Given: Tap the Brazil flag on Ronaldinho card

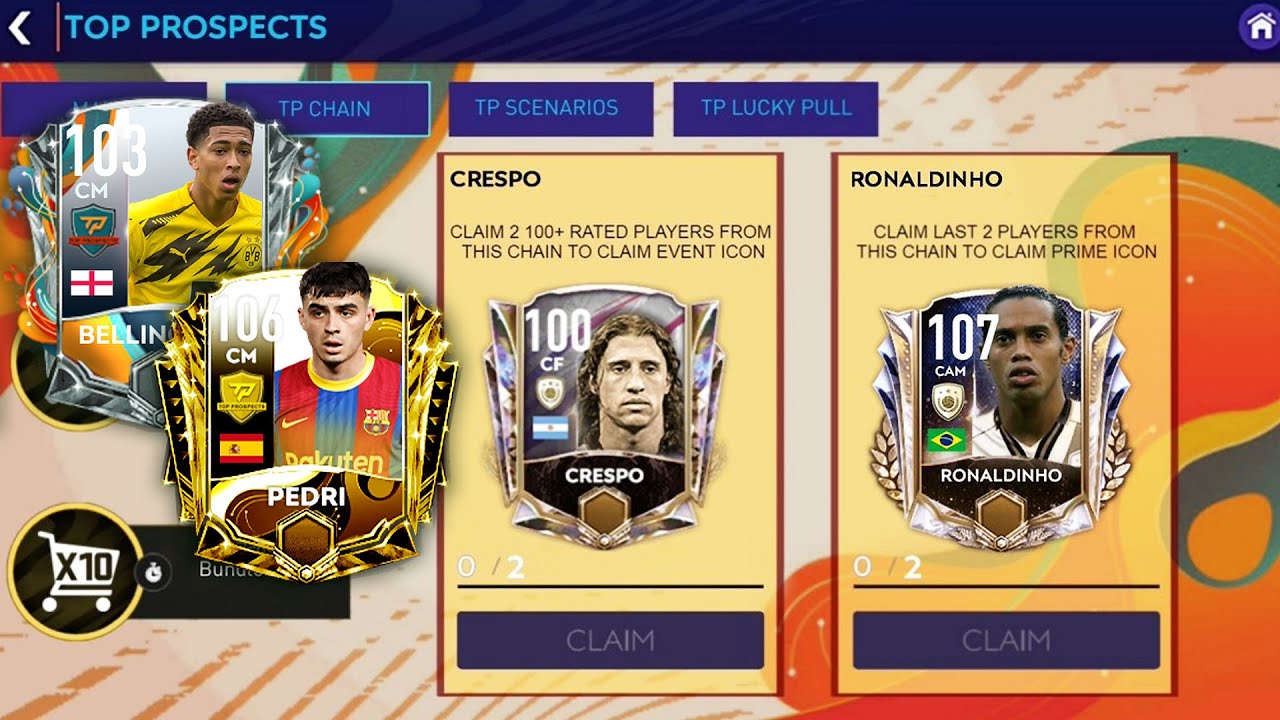Looking at the screenshot, I should pos(946,440).
